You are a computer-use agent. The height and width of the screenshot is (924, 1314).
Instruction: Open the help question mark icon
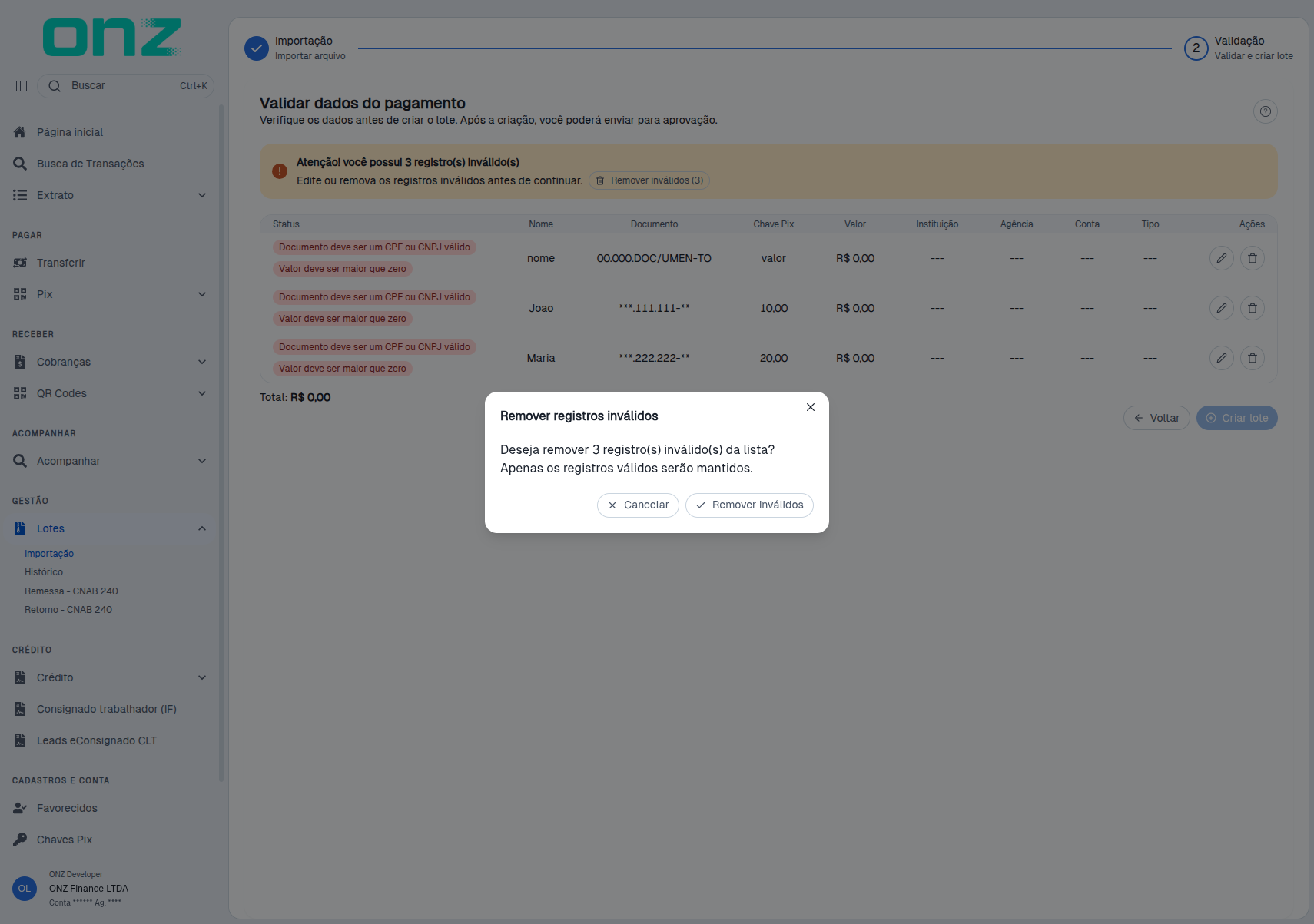pyautogui.click(x=1266, y=111)
